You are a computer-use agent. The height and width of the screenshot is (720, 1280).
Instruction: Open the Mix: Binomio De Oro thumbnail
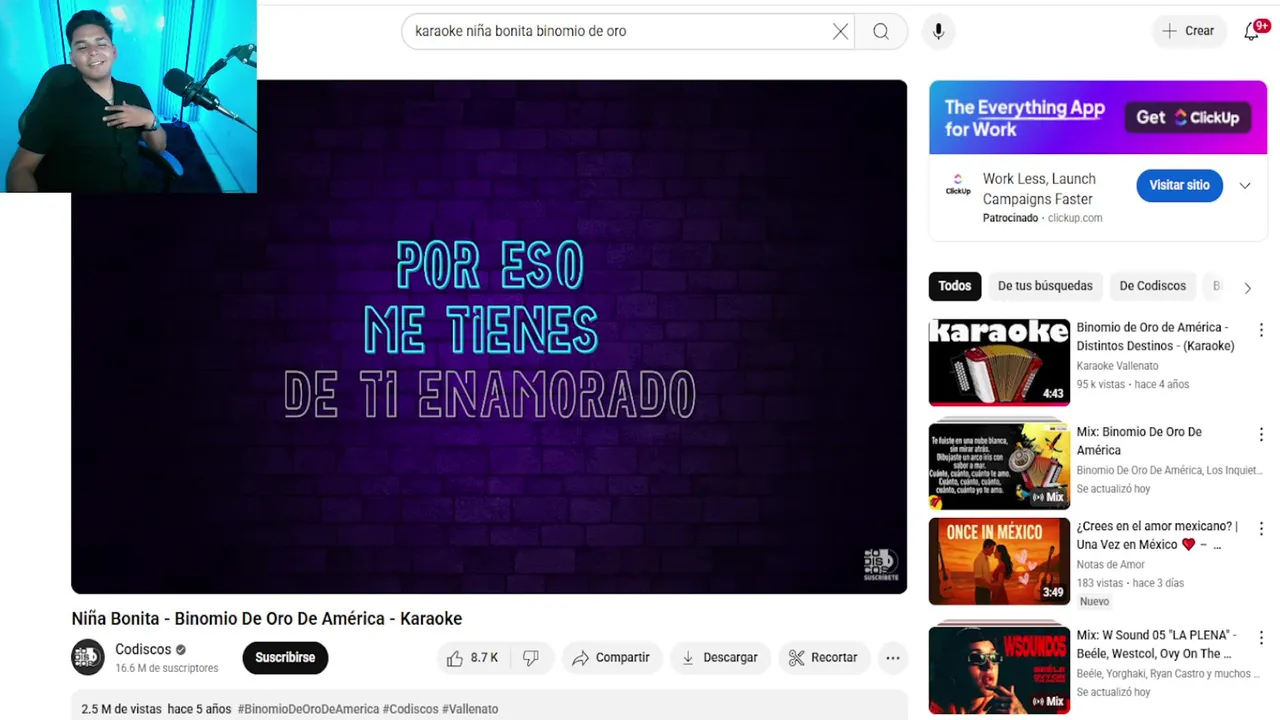(999, 465)
